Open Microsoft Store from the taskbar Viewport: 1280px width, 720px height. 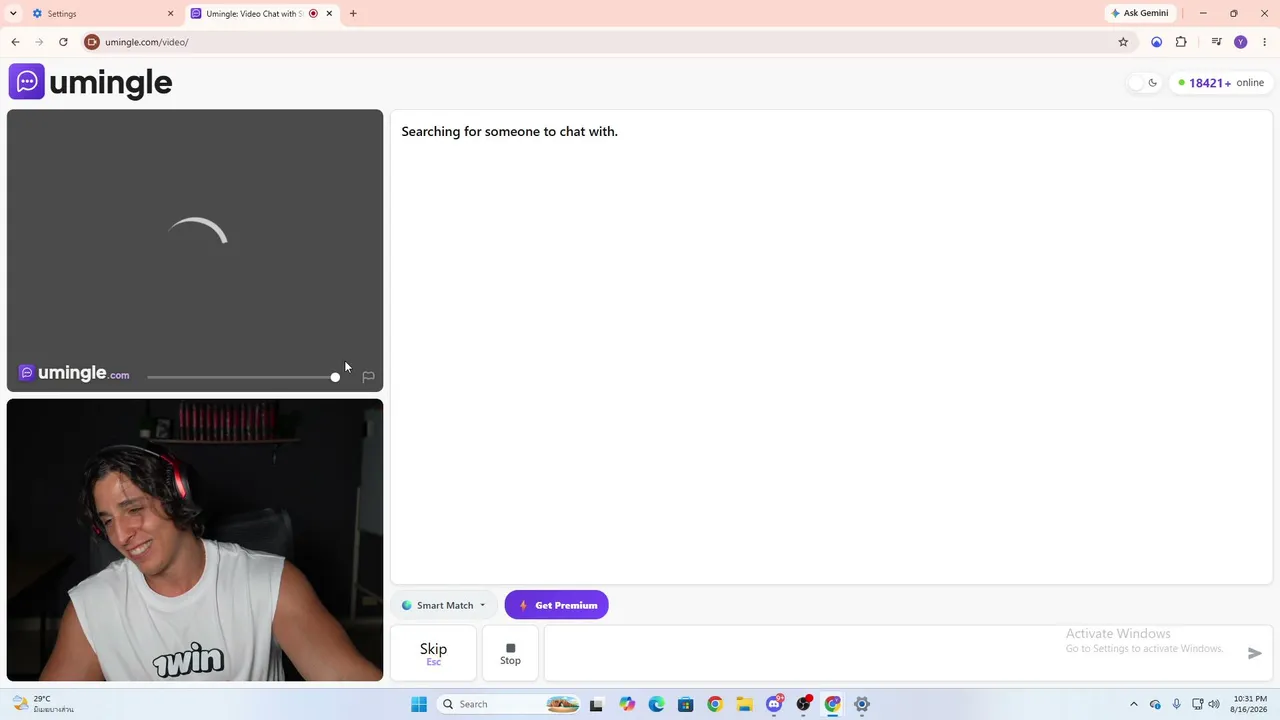685,704
